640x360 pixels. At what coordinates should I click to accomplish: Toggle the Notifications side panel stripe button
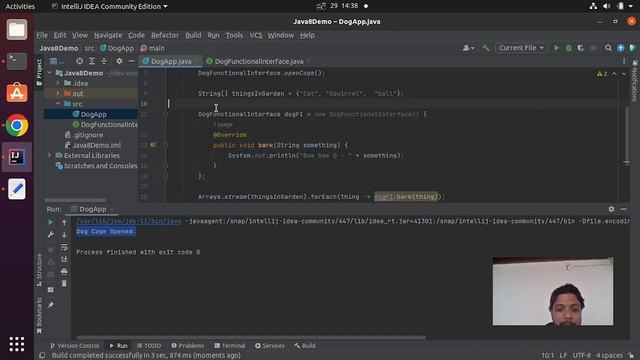click(635, 80)
